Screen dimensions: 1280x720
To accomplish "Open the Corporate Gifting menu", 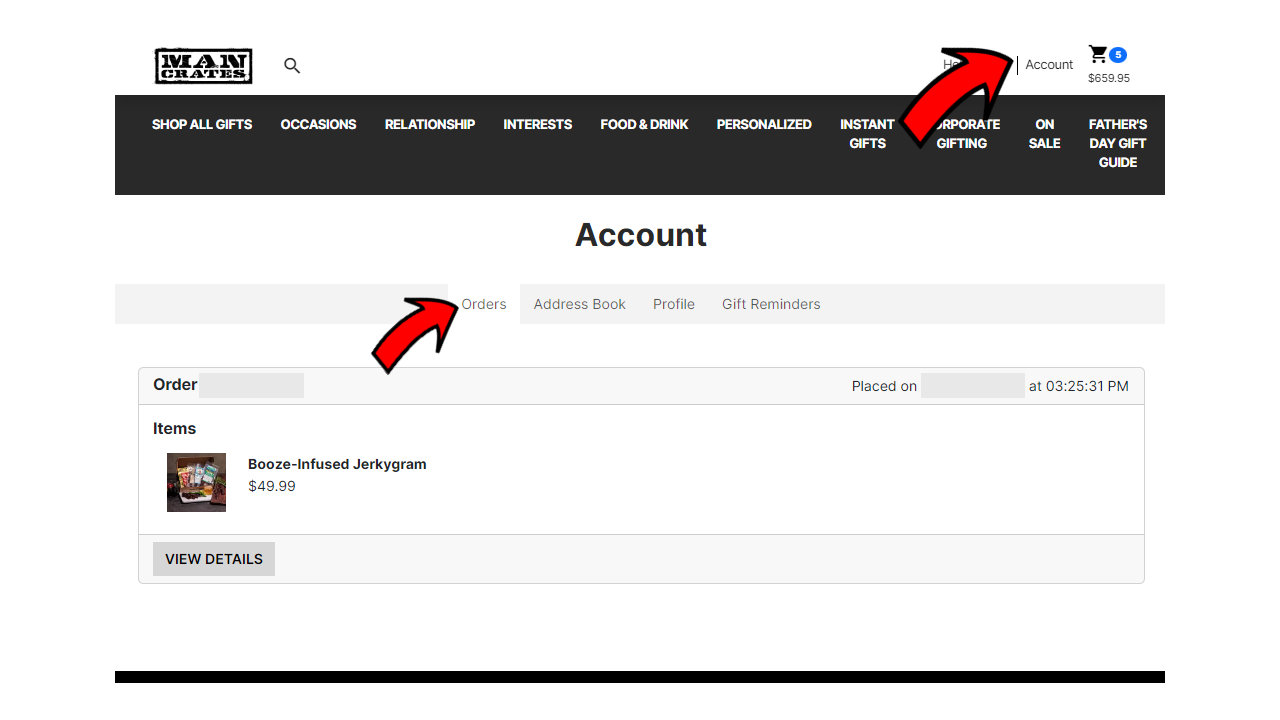I will tap(961, 134).
